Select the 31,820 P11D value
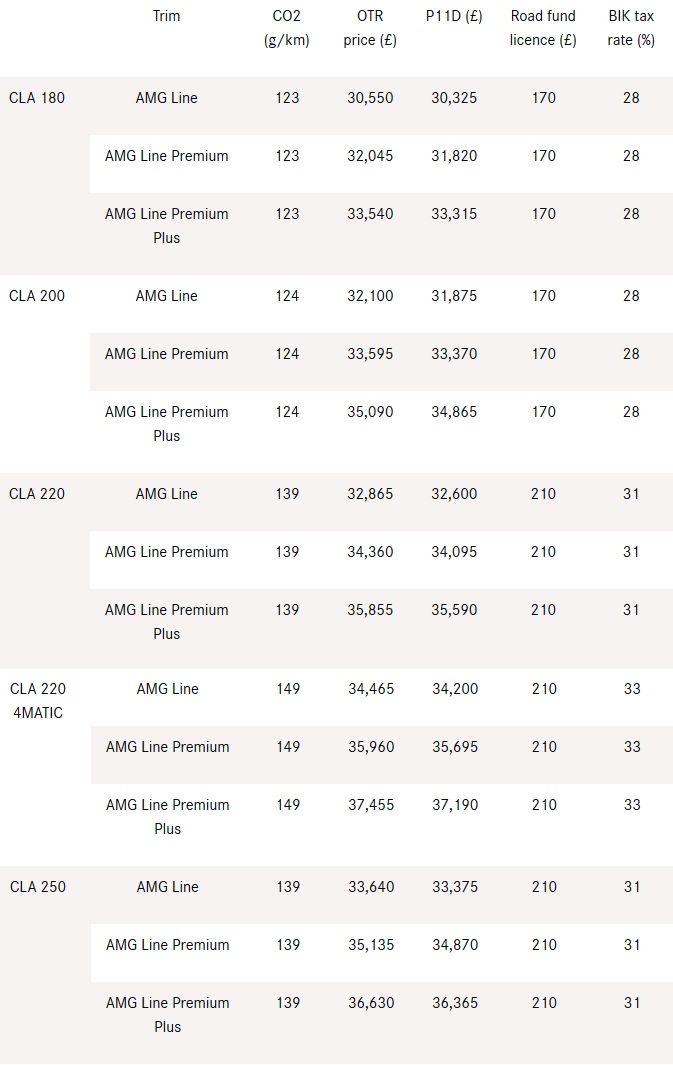The image size is (673, 1065). [x=454, y=156]
